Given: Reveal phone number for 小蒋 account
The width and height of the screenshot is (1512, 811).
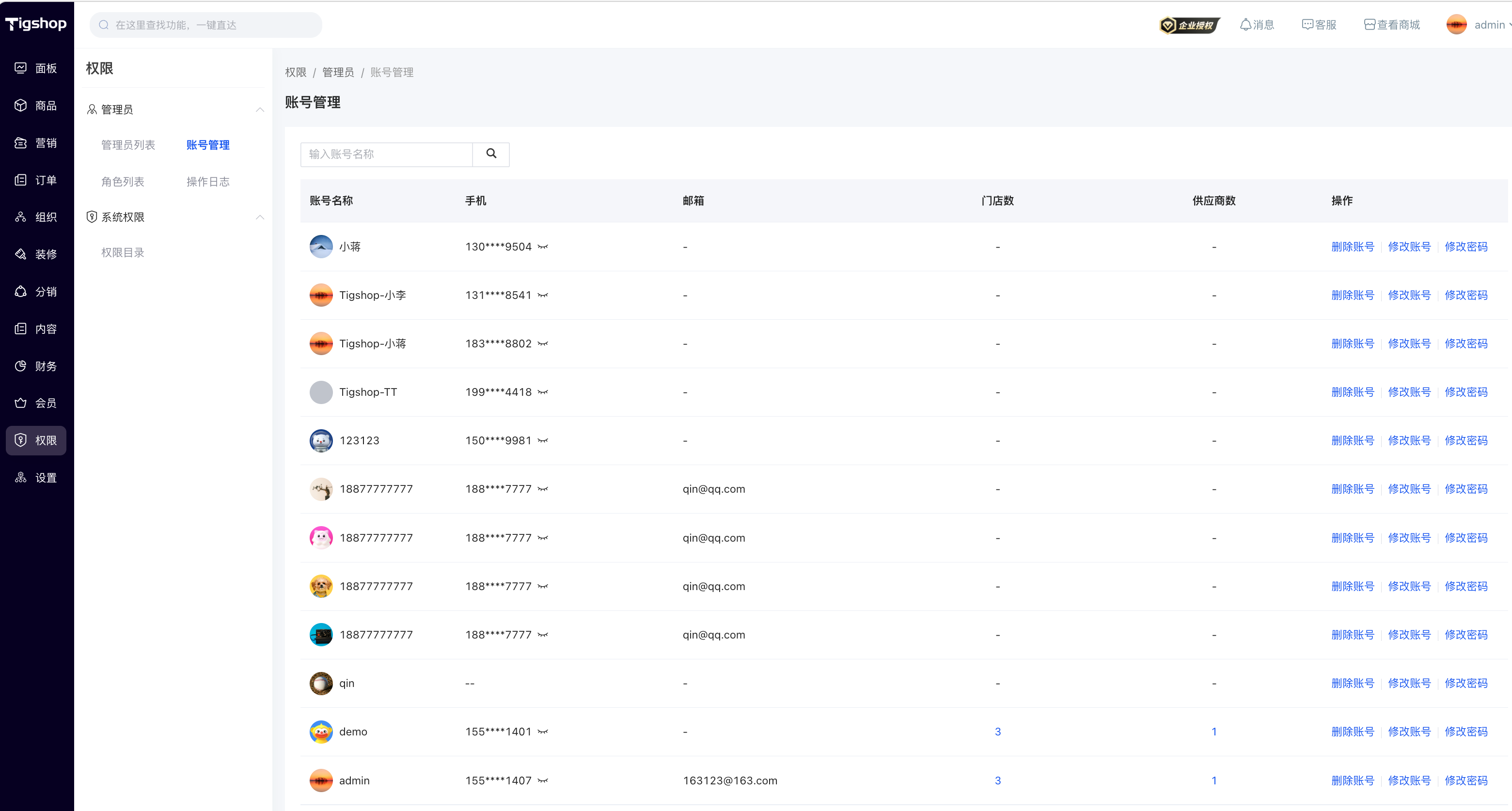Looking at the screenshot, I should 543,247.
